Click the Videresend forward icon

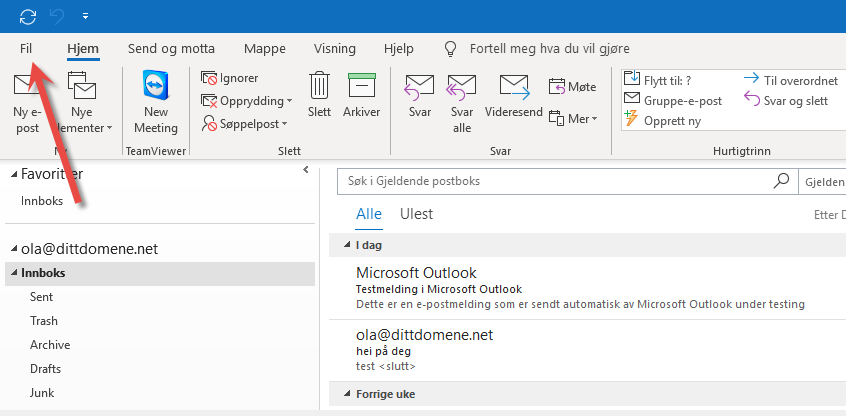click(514, 87)
